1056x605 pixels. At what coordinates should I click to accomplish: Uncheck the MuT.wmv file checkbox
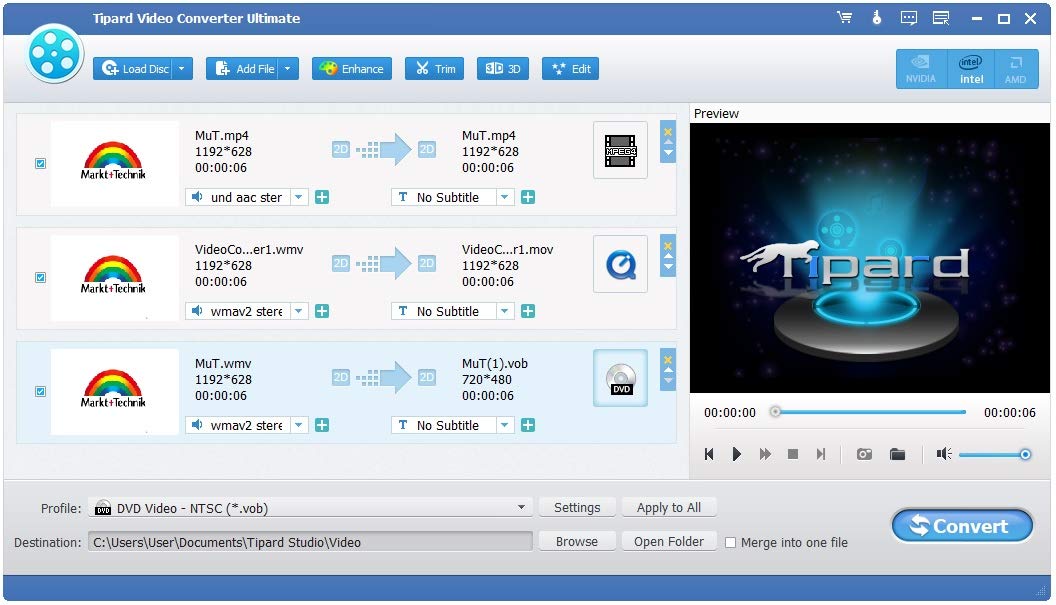[x=41, y=392]
